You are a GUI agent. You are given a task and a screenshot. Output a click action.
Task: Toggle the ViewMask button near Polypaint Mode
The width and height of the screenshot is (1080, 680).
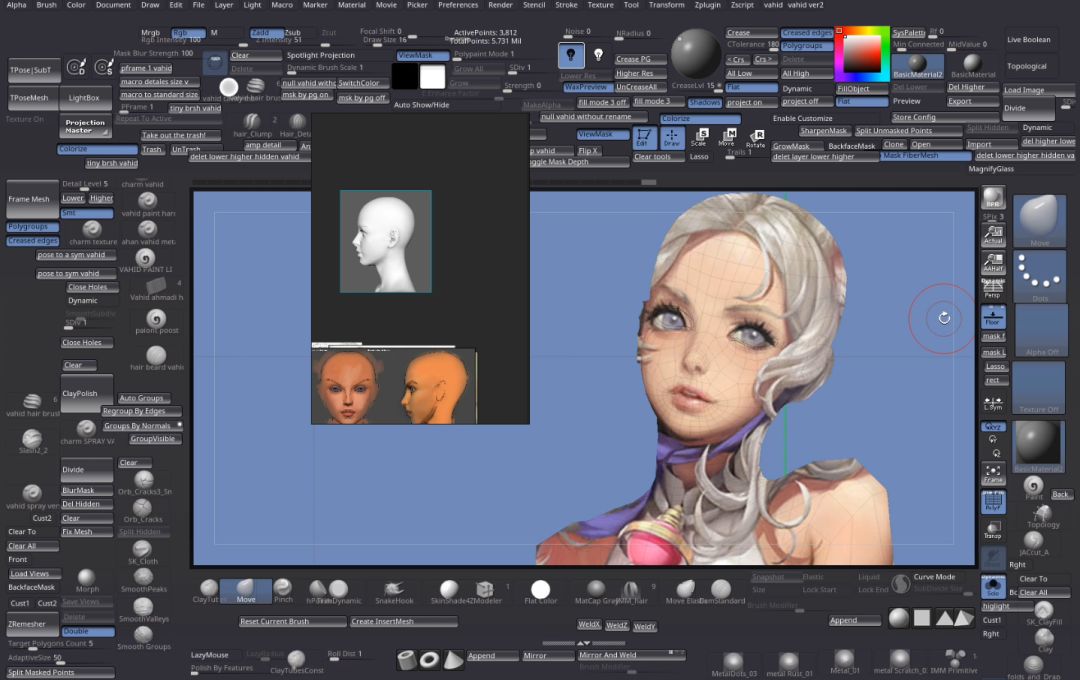(422, 55)
